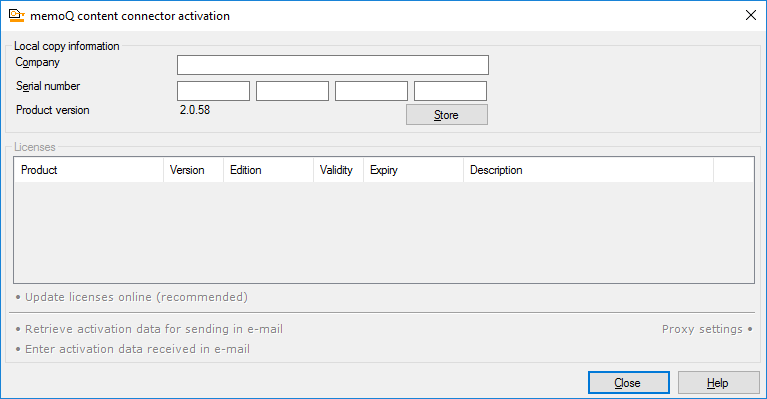Click the Description column header
Screen dimensions: 767x399
point(588,170)
